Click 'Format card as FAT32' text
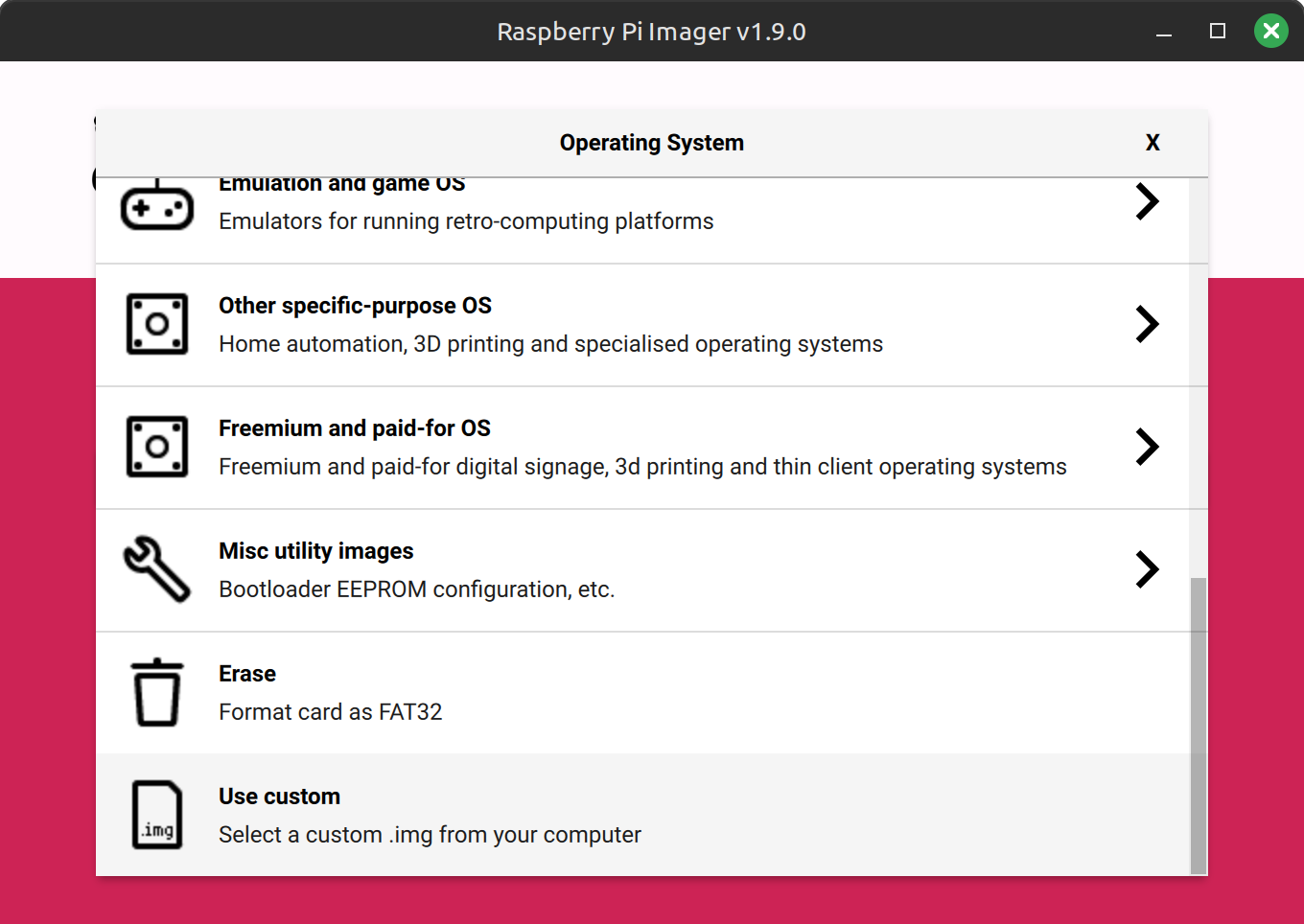Viewport: 1304px width, 924px height. pos(330,712)
